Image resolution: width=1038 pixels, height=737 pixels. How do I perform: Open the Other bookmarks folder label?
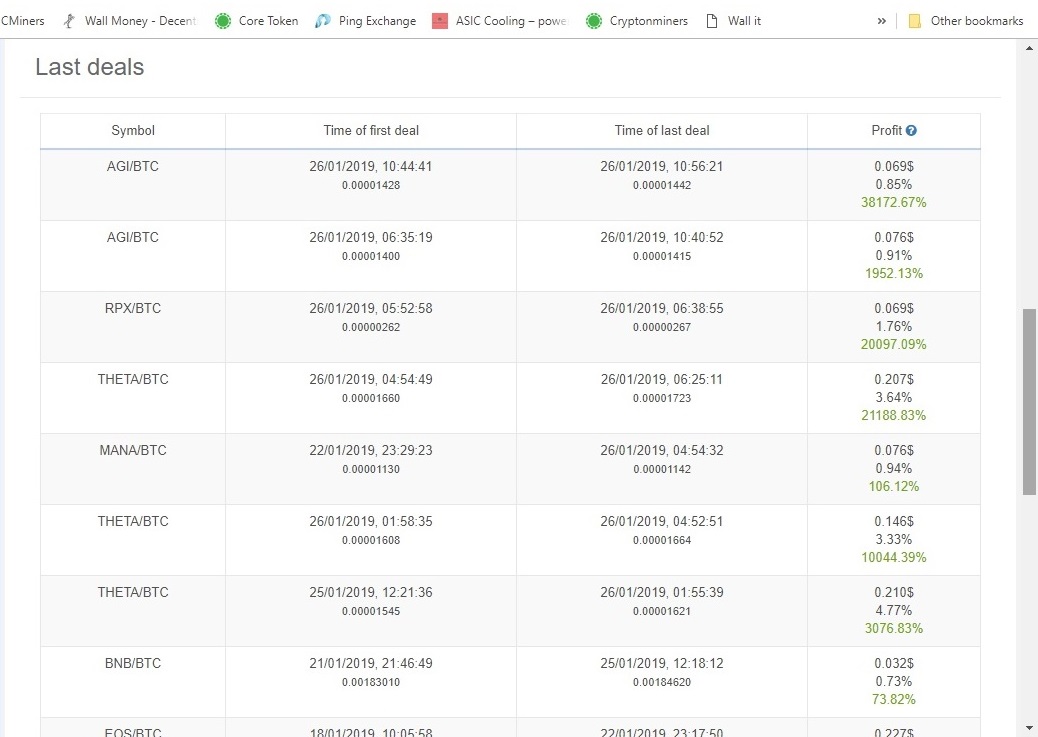click(976, 21)
